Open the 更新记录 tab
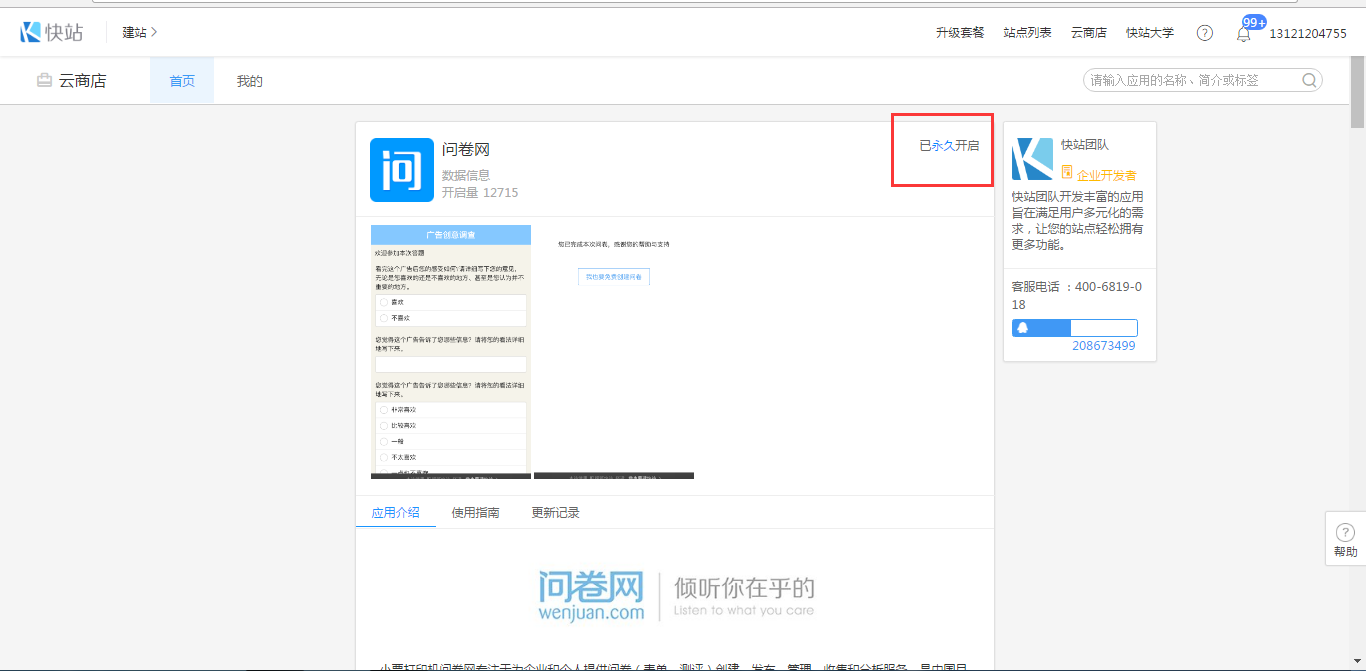This screenshot has width=1366, height=671. [x=555, y=512]
